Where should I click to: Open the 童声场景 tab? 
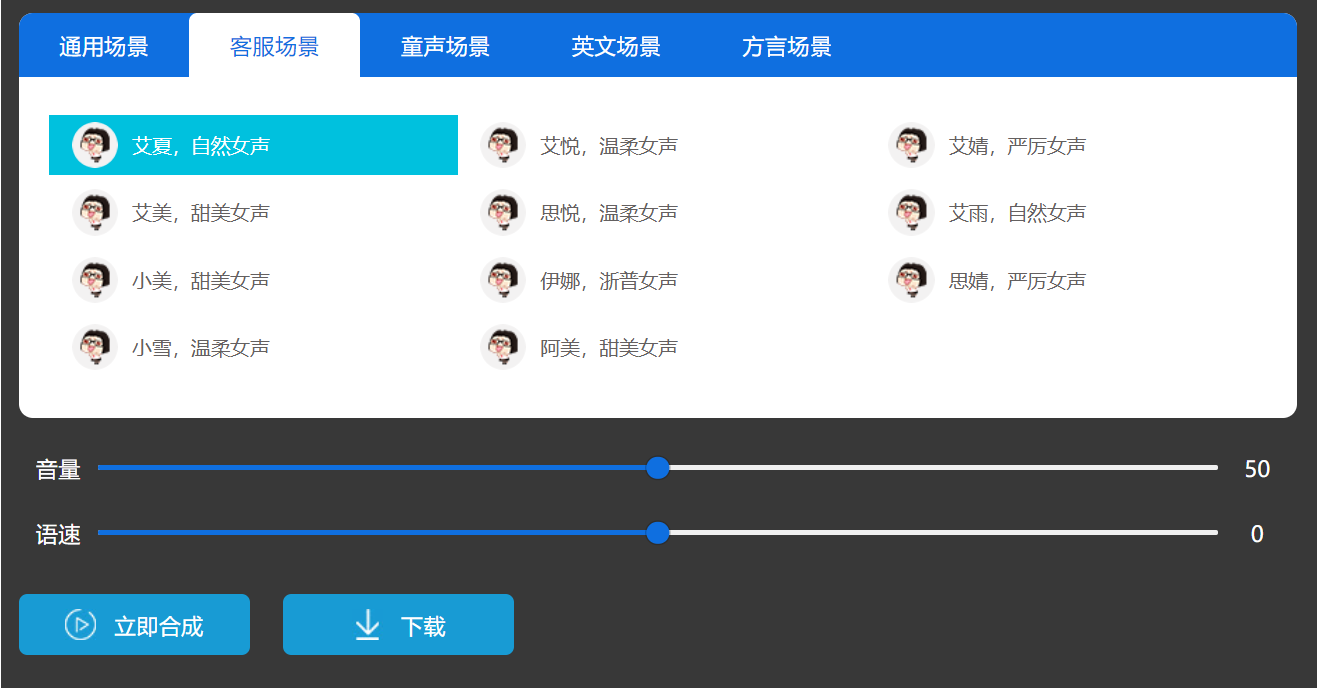445,46
